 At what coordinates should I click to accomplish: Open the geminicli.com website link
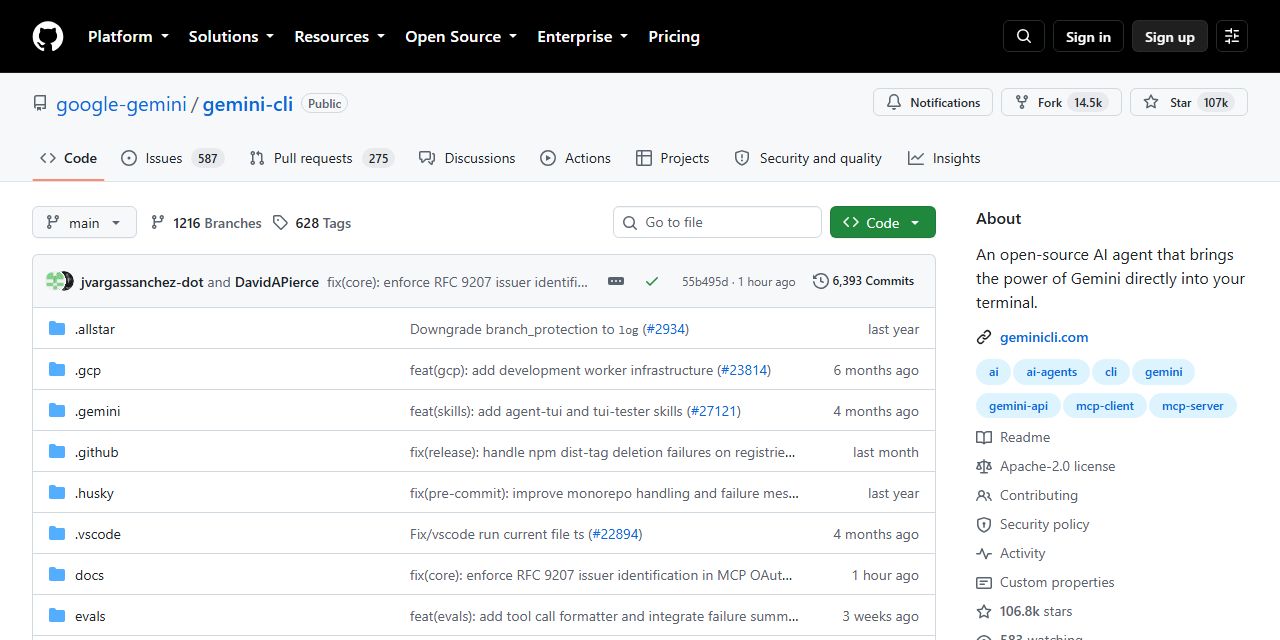click(x=1044, y=337)
